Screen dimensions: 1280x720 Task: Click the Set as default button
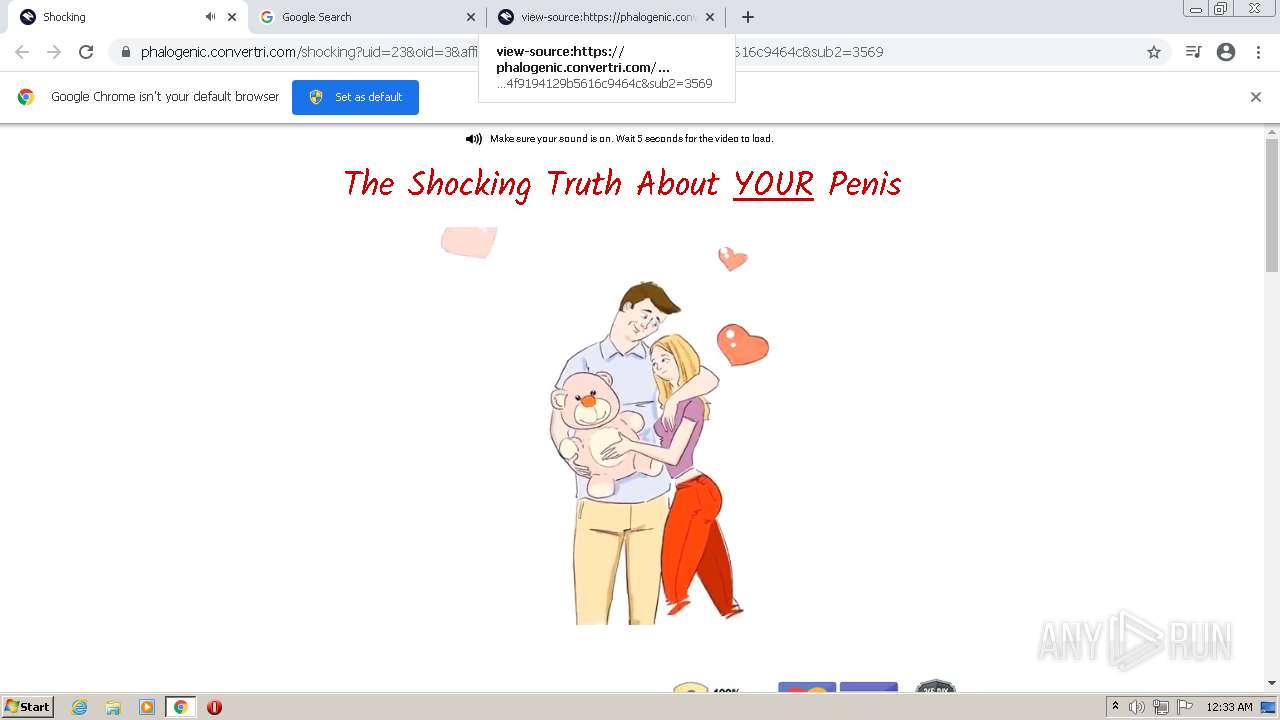355,97
